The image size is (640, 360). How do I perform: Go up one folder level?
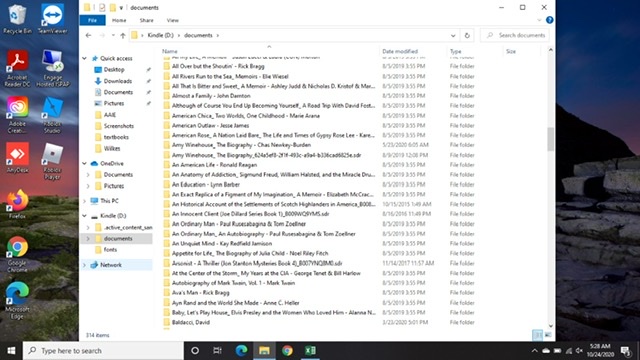[x=122, y=36]
